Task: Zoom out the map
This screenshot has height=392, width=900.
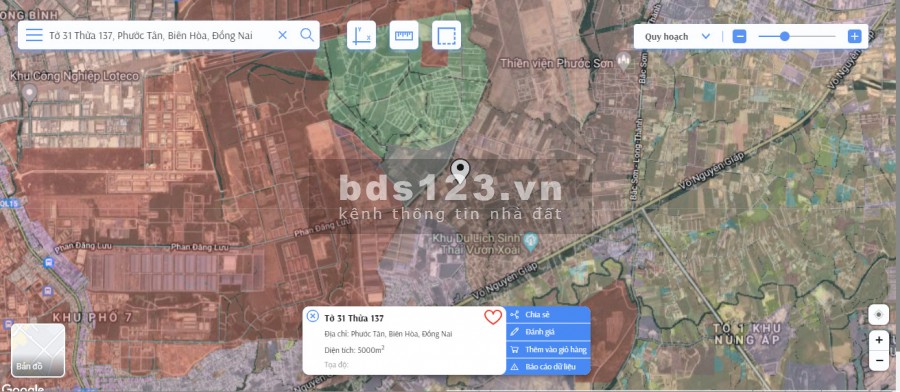Action: coord(879,360)
